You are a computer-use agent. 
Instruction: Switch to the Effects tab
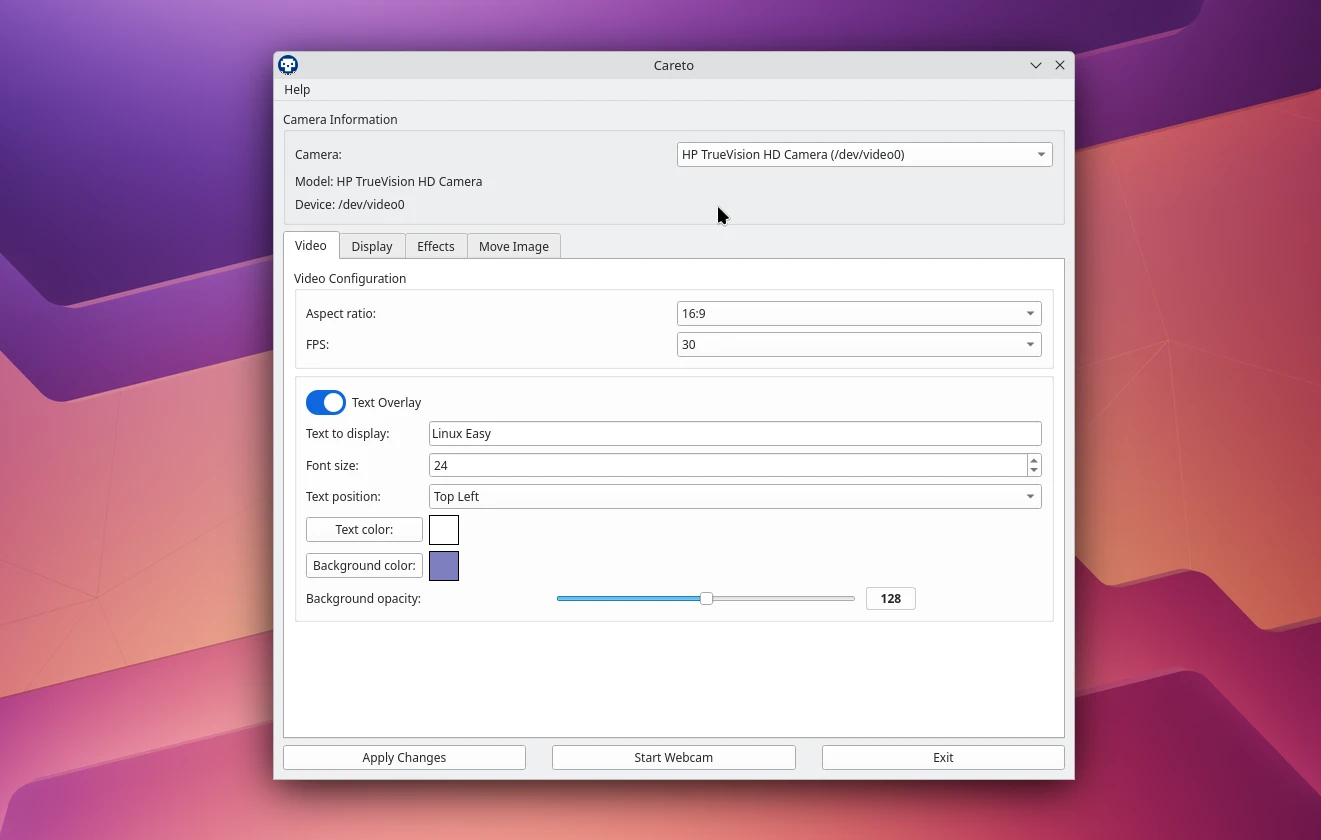[436, 247]
